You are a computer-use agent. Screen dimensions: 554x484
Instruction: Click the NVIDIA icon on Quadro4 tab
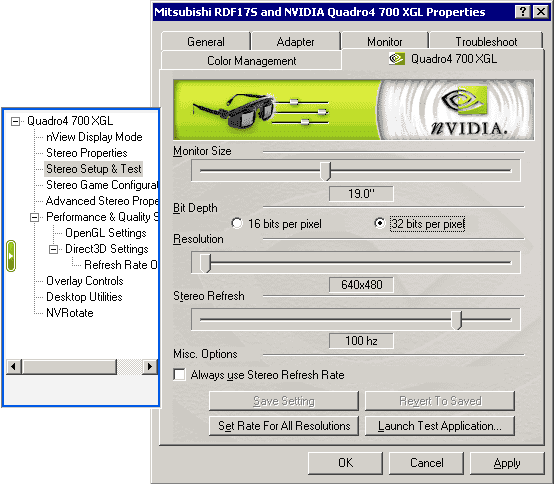397,59
